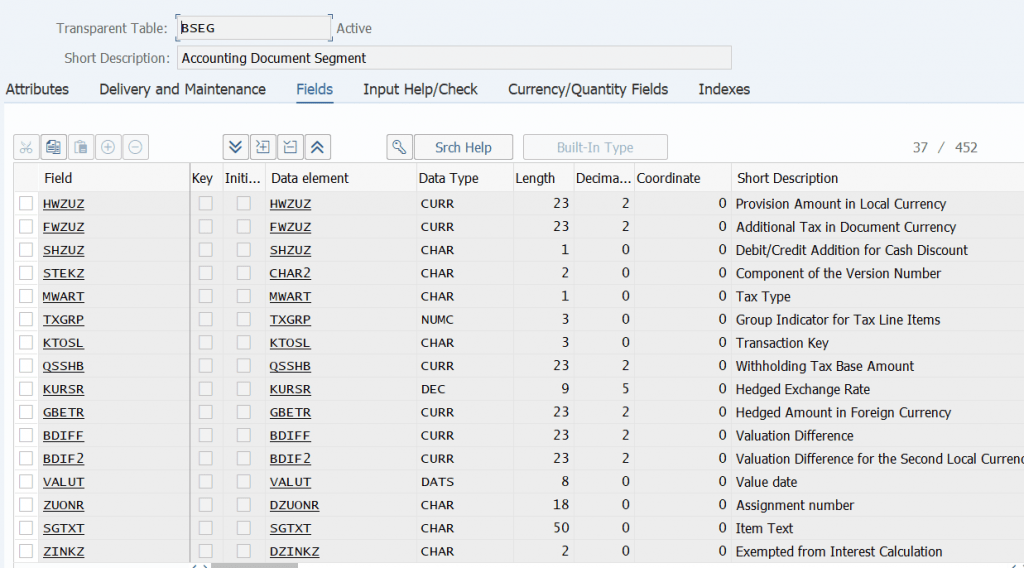Image resolution: width=1024 pixels, height=568 pixels.
Task: Click 'Item Text' description cell
Action: (764, 528)
